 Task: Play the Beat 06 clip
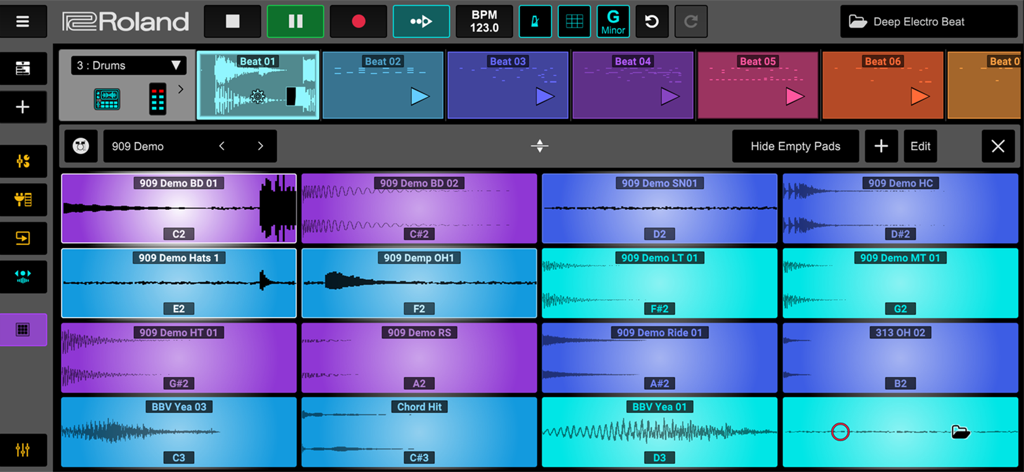pos(920,97)
